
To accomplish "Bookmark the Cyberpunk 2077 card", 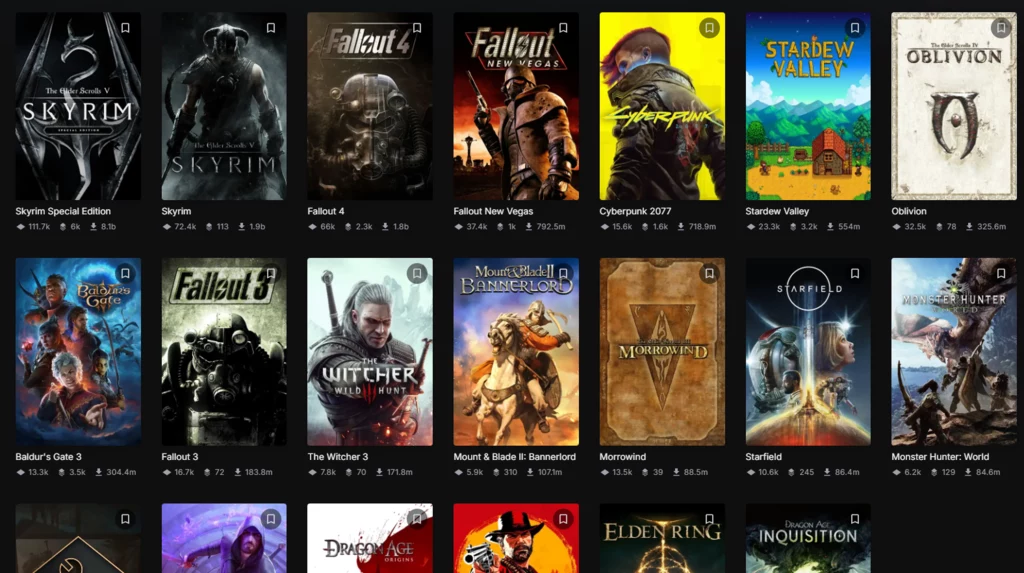I will [x=709, y=28].
